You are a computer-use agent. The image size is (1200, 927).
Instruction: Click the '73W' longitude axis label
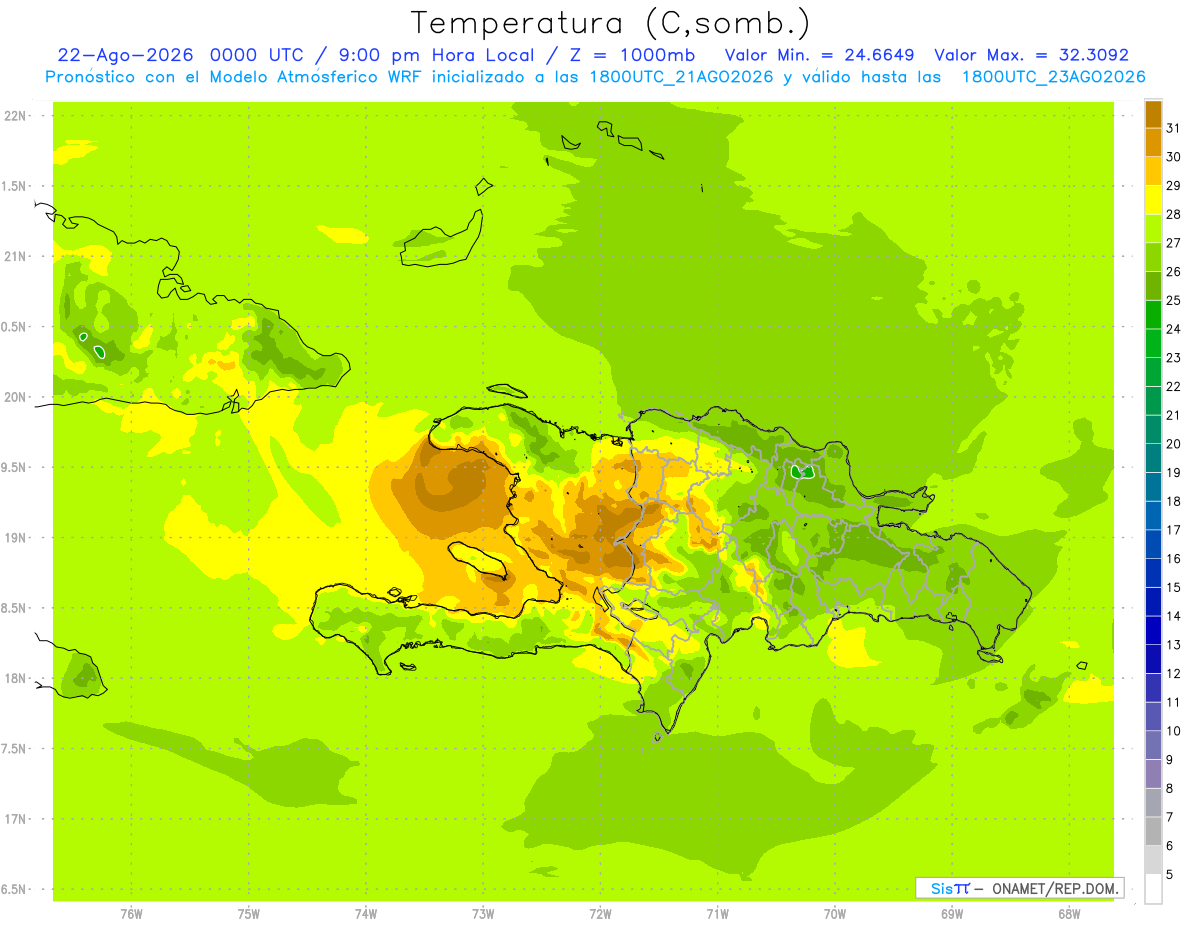pos(483,913)
